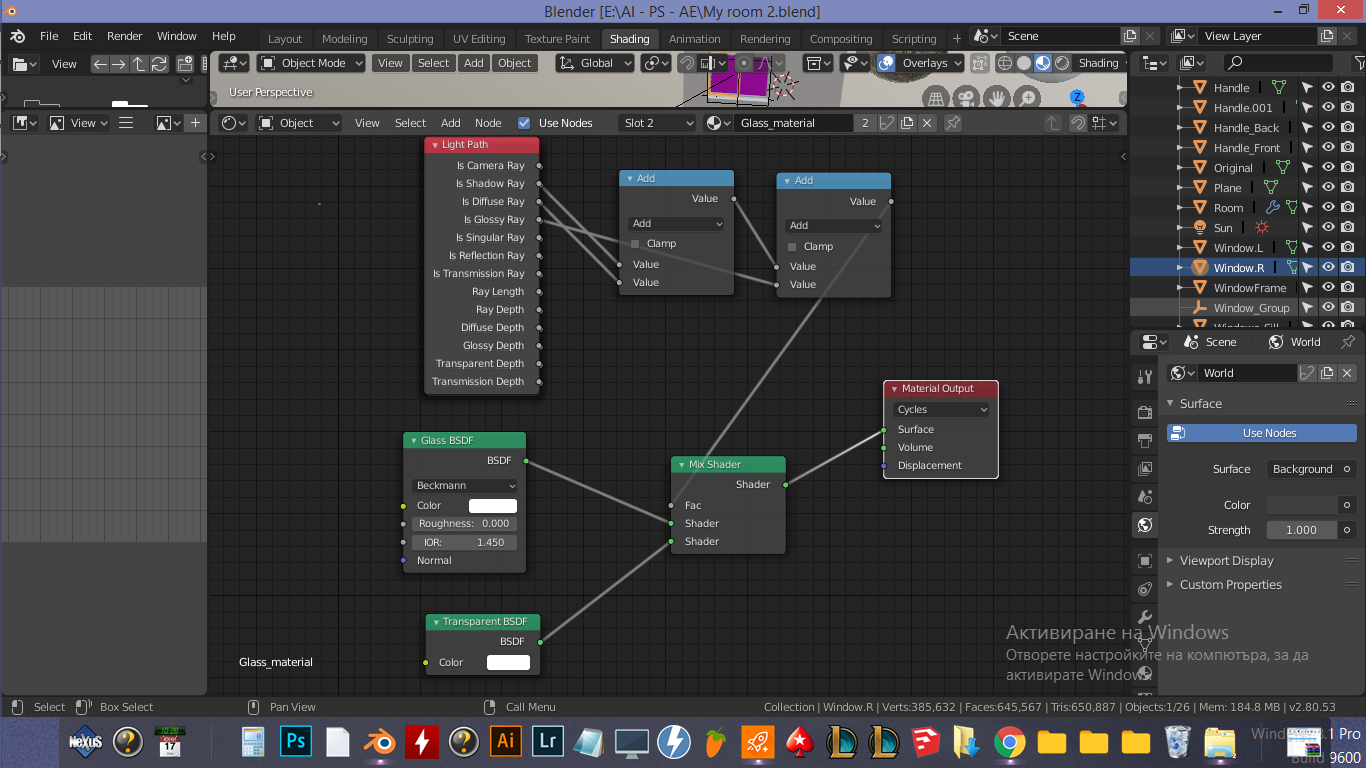This screenshot has height=768, width=1366.
Task: Open the World properties tab
Action: [x=1145, y=524]
